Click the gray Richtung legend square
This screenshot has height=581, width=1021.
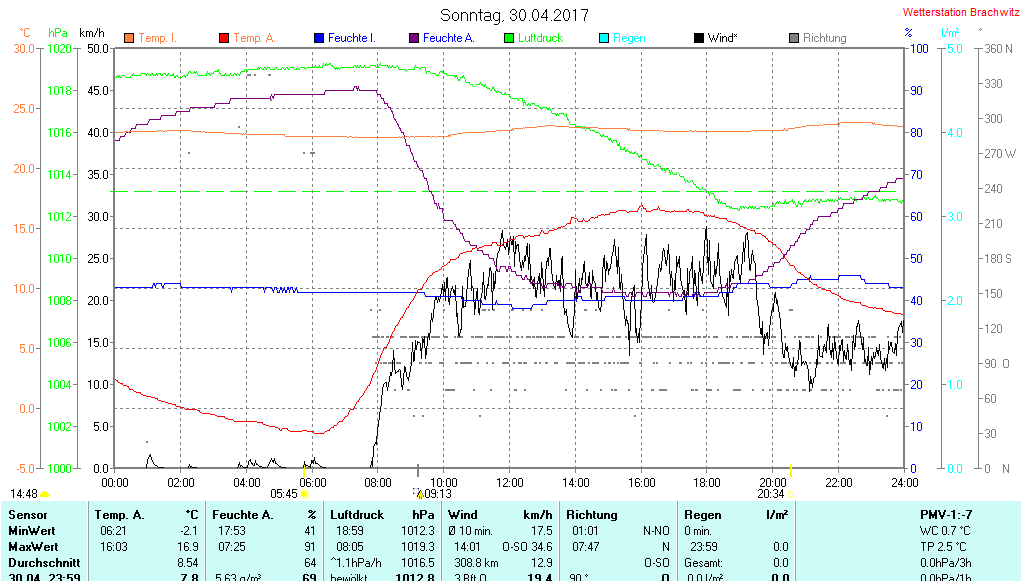pyautogui.click(x=794, y=38)
